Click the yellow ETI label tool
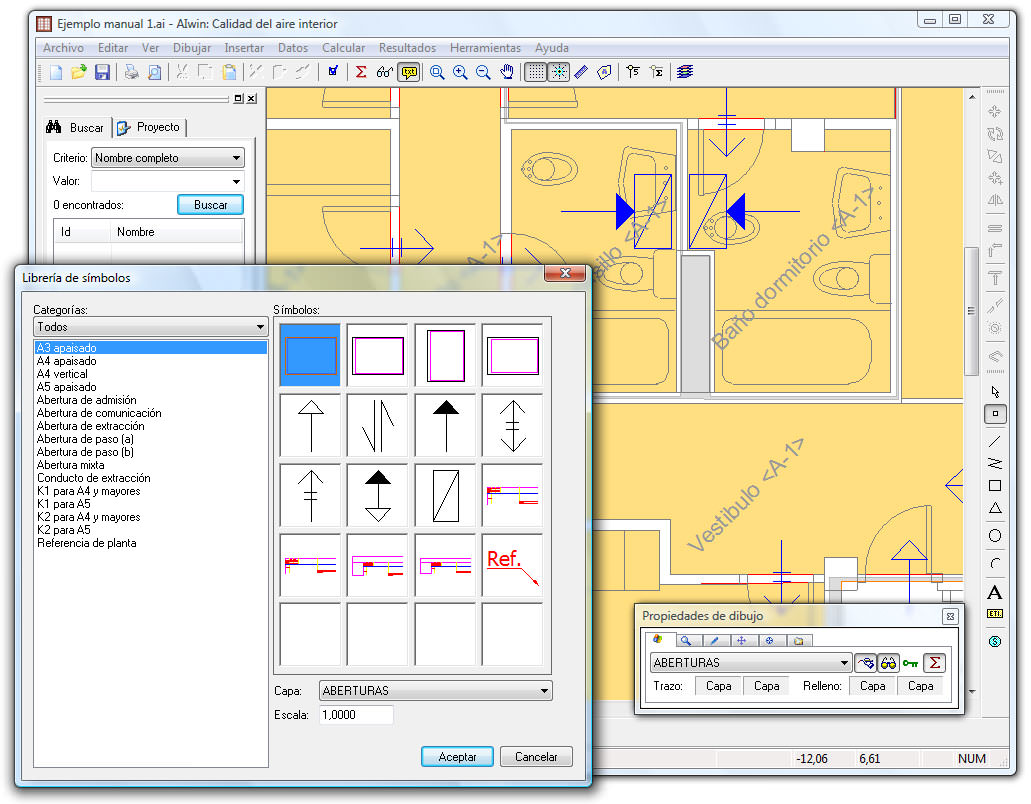This screenshot has height=804, width=1031. (995, 613)
